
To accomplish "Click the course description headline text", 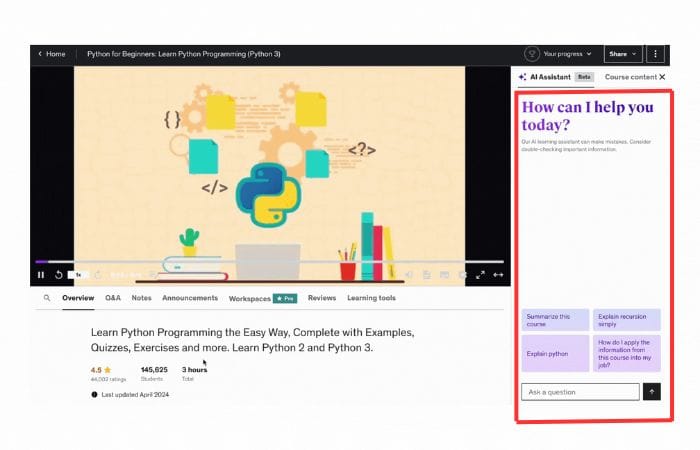I will click(x=252, y=340).
